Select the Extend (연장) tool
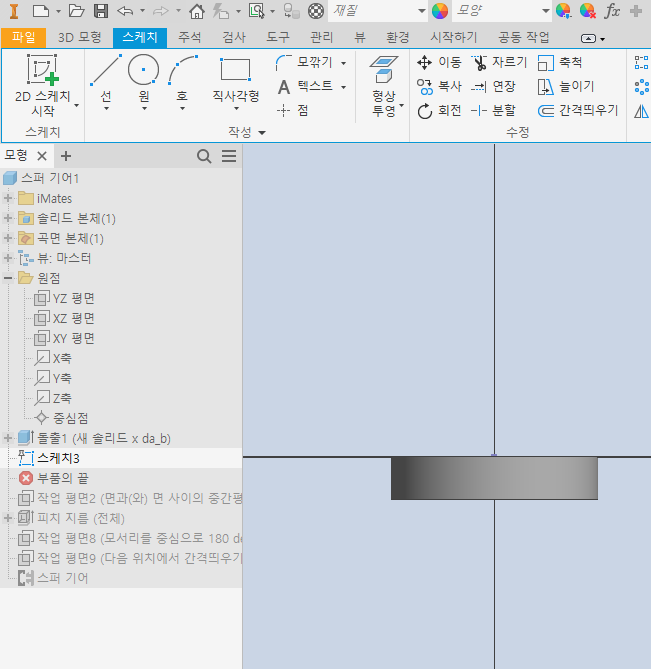The image size is (651, 669). (493, 87)
